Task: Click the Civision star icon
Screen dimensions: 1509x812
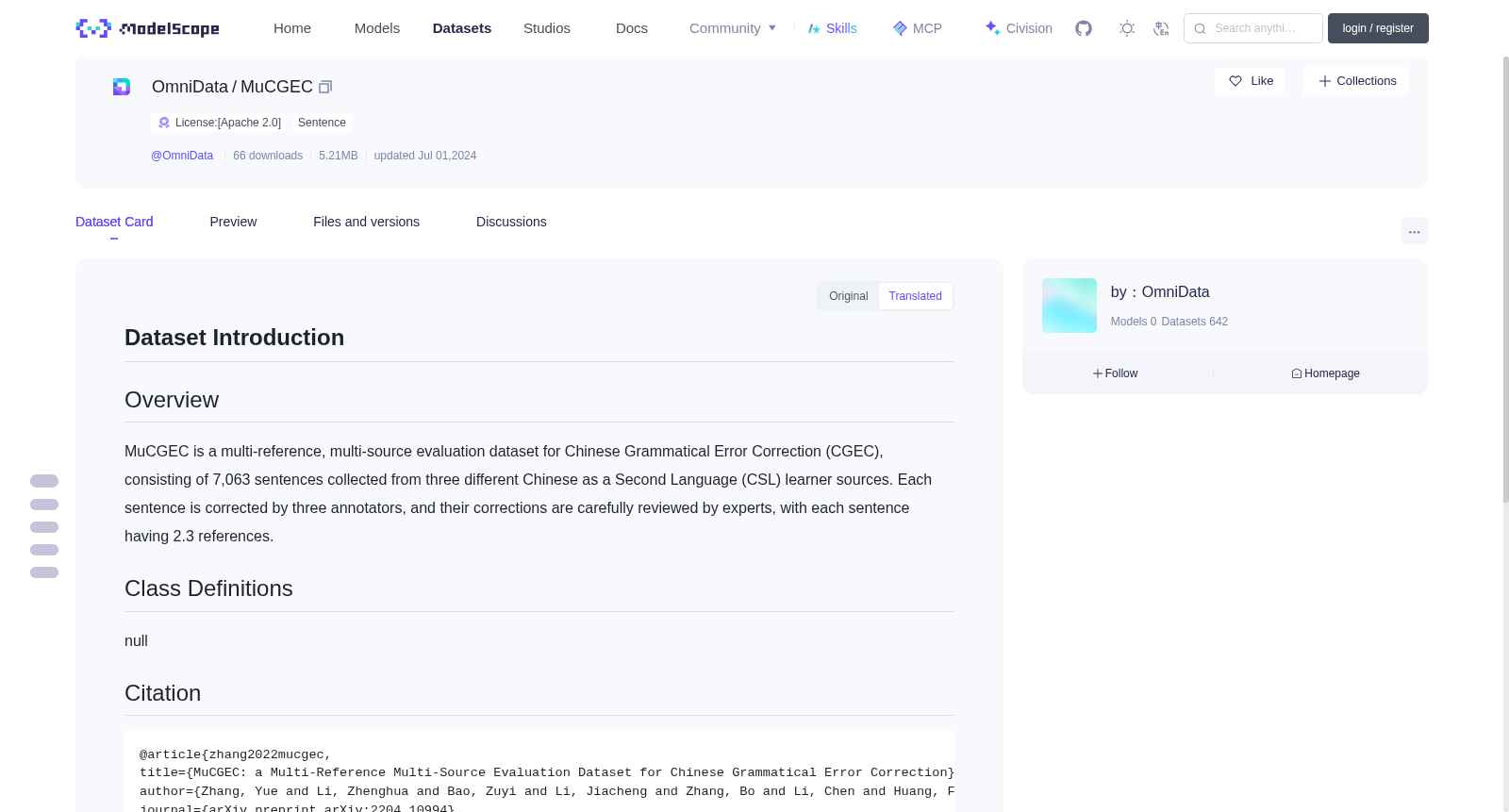Action: pyautogui.click(x=992, y=28)
